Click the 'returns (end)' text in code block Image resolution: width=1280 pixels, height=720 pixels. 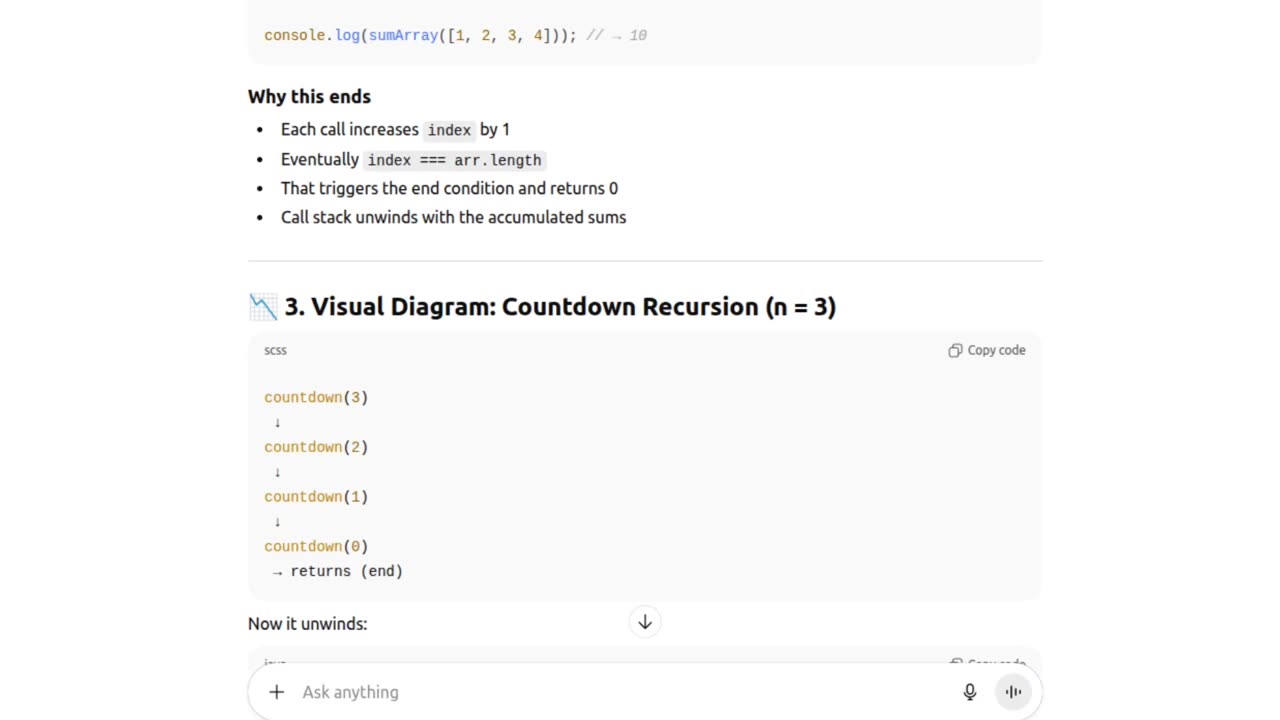[346, 571]
